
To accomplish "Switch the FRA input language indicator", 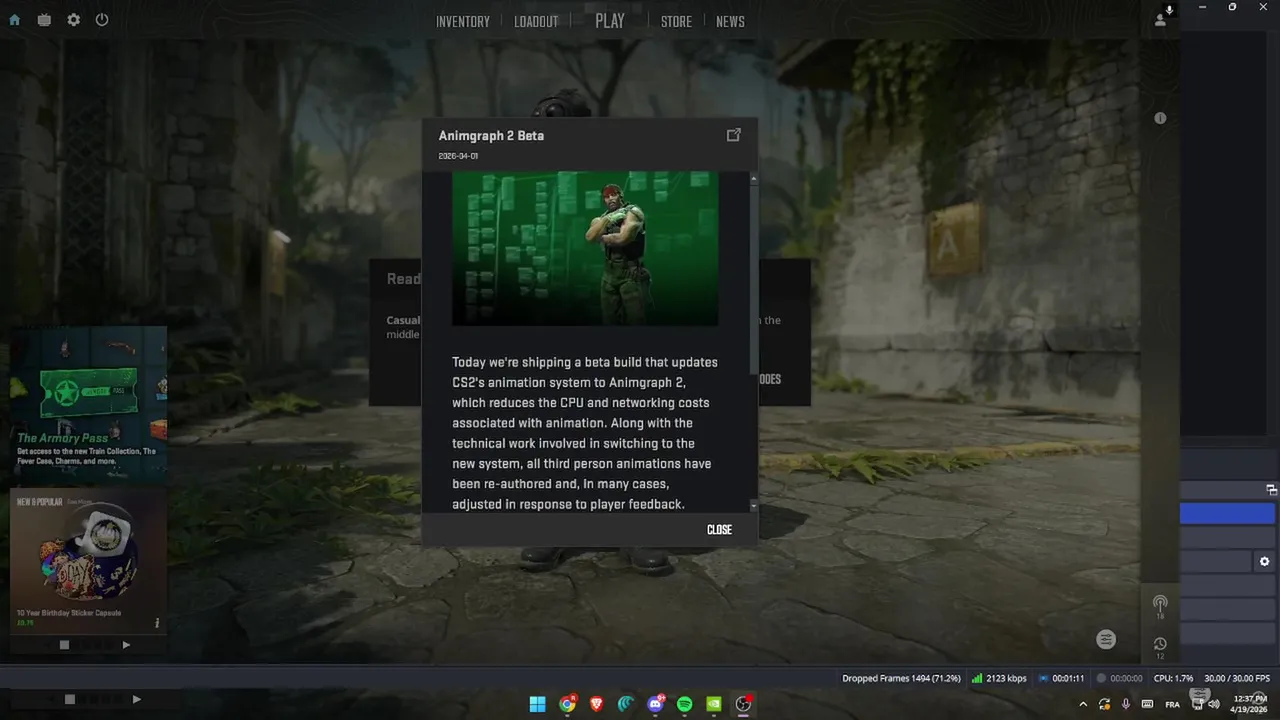I will [x=1173, y=704].
